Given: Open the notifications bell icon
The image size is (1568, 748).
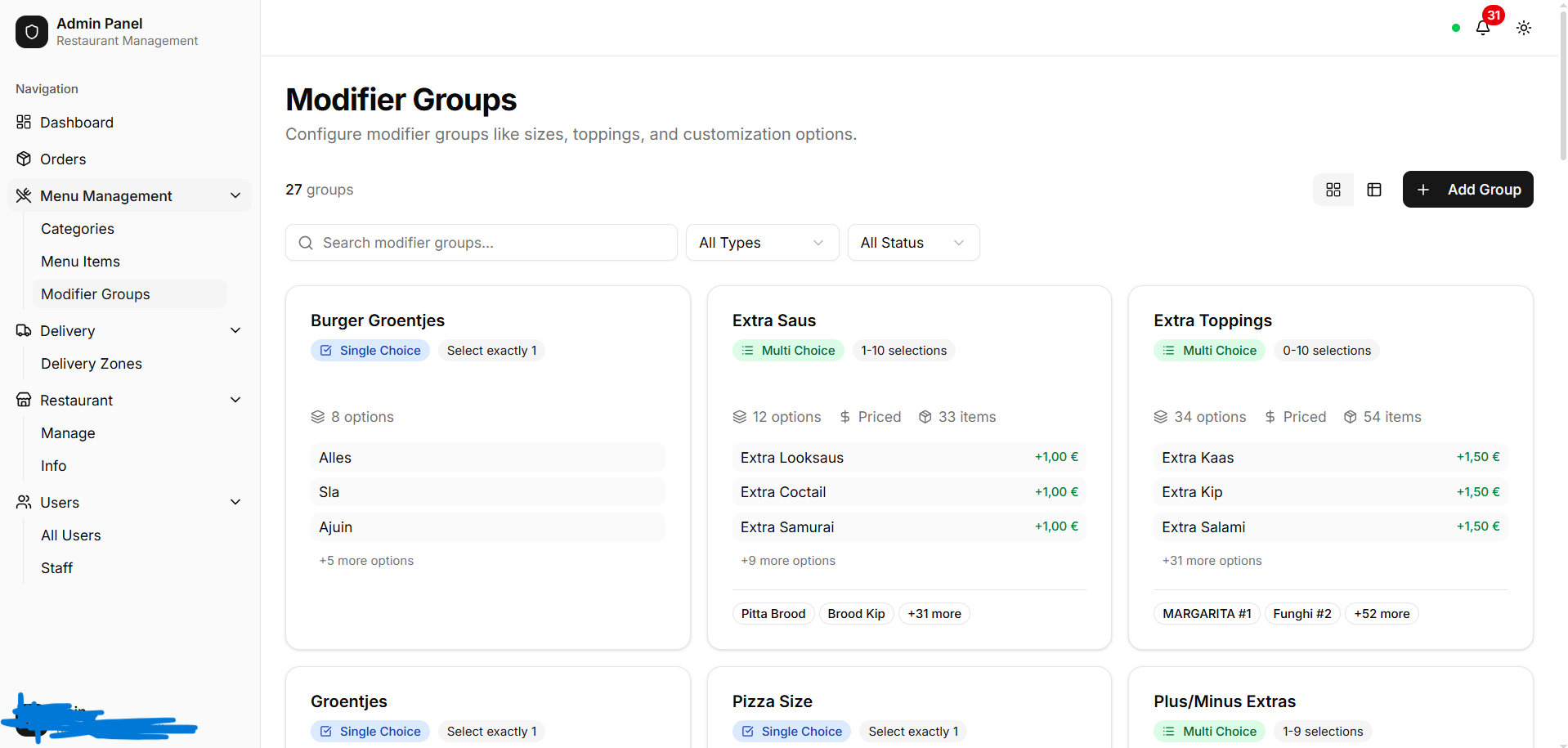Looking at the screenshot, I should coord(1482,28).
